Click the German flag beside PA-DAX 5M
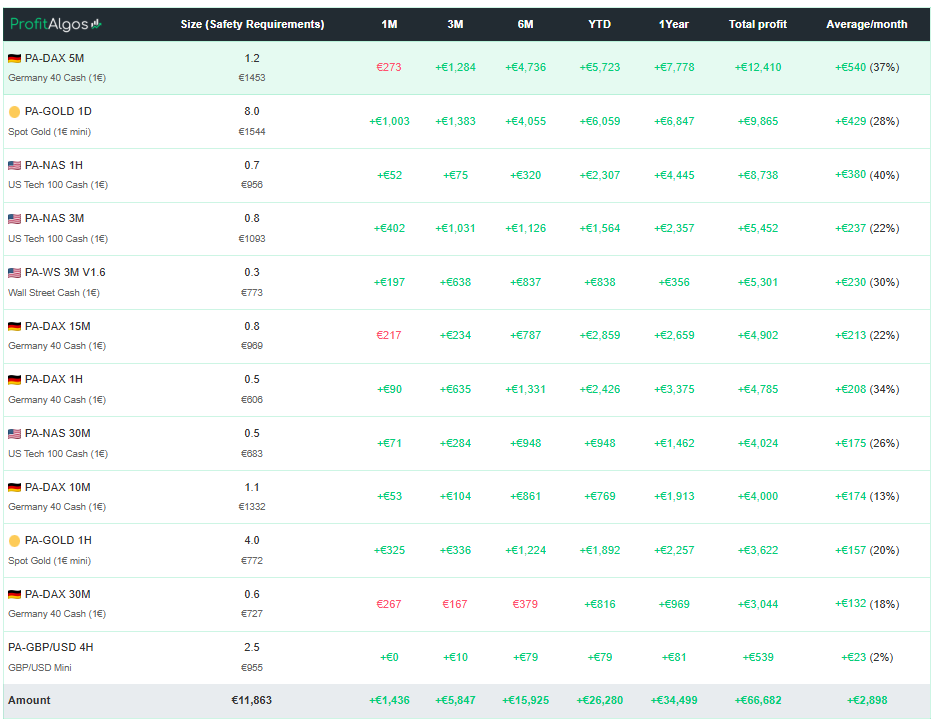This screenshot has width=932, height=720. point(14,59)
